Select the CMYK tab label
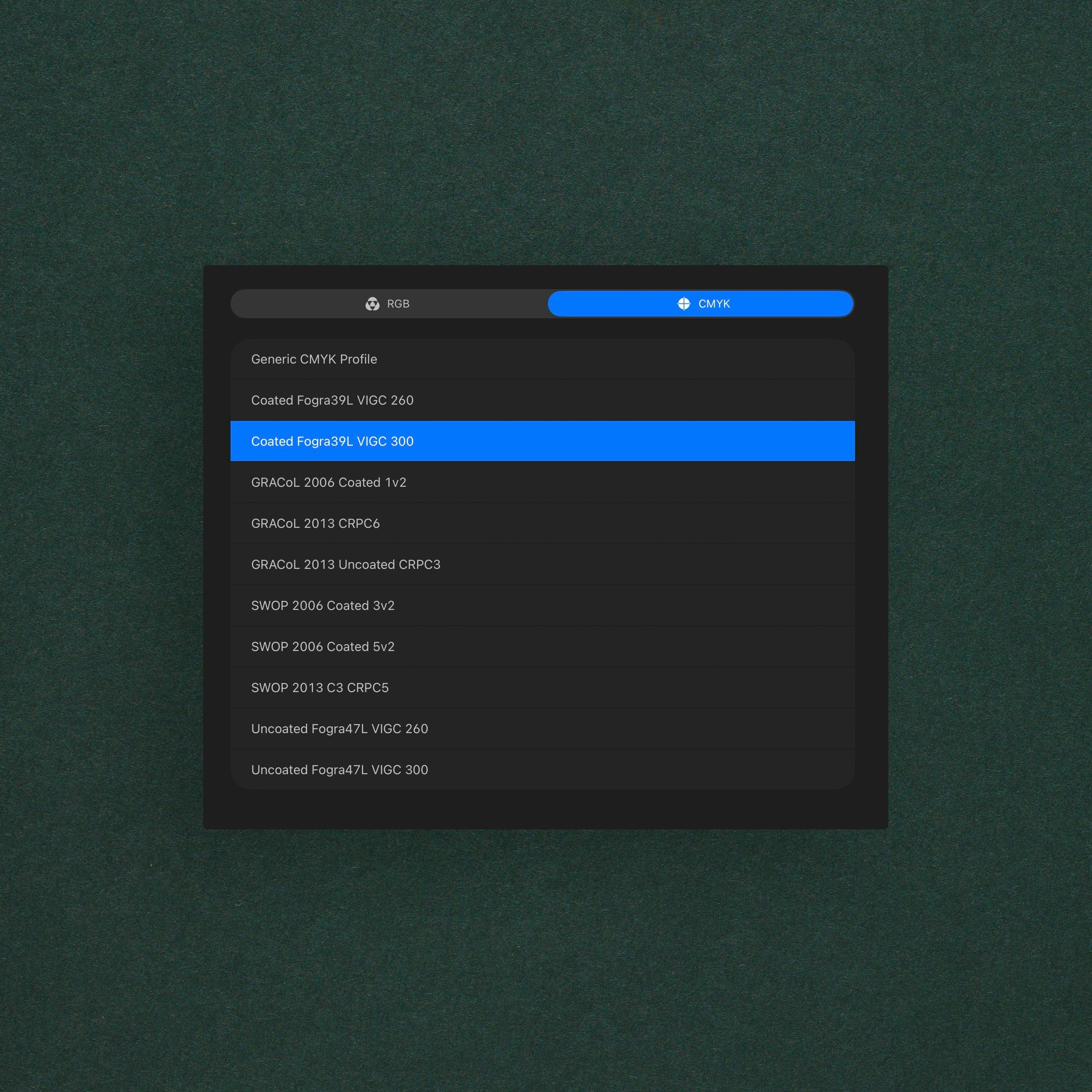 click(714, 304)
